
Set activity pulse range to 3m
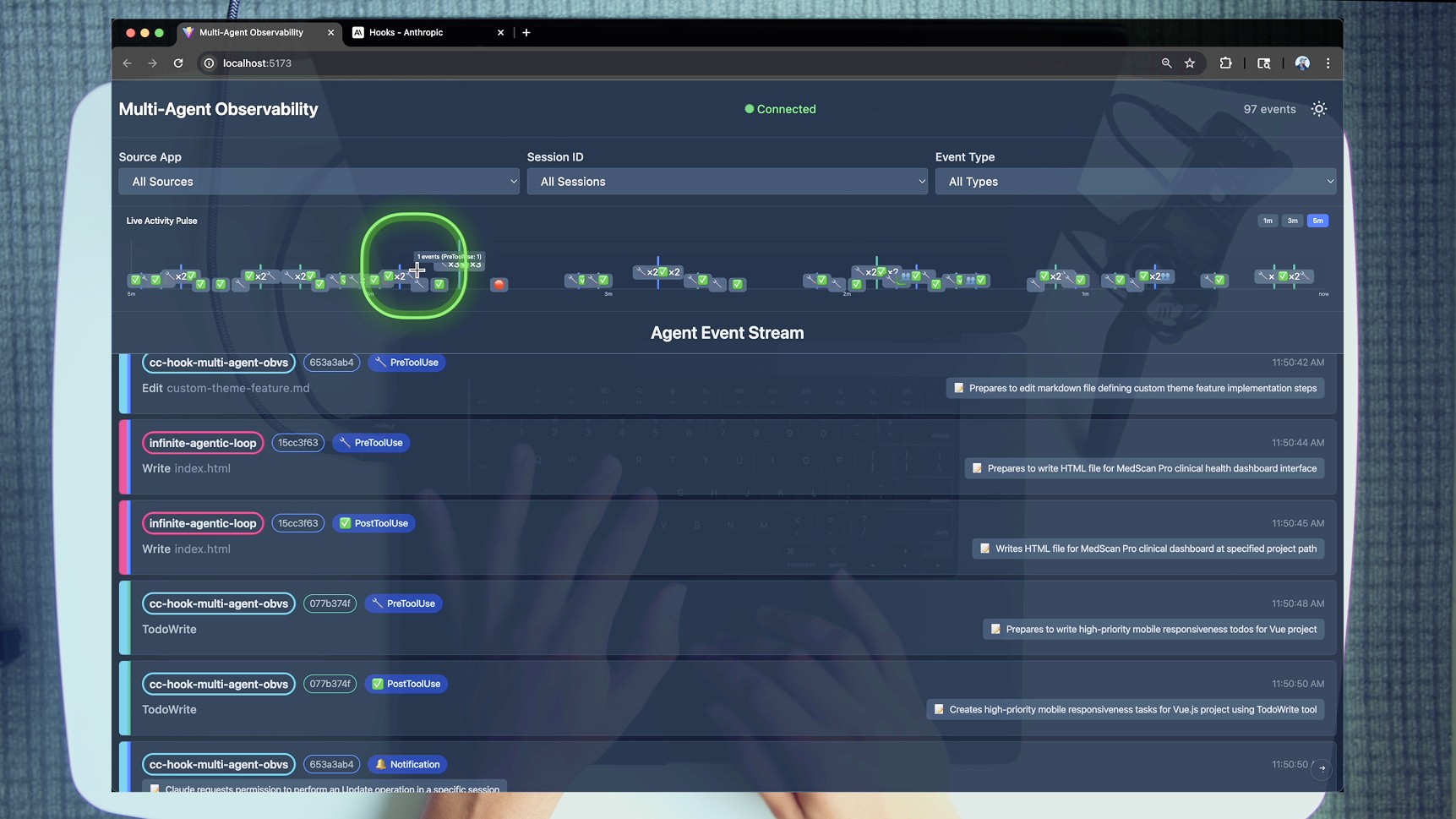tap(1292, 221)
